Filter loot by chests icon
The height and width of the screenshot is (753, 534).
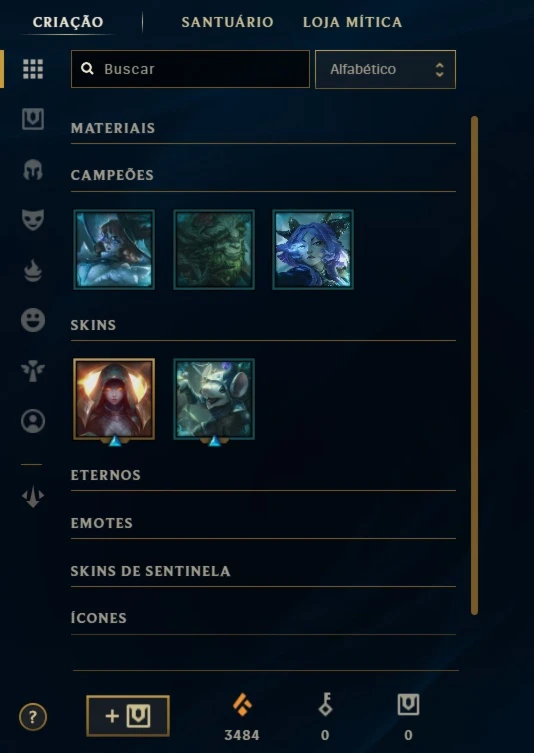[x=33, y=119]
